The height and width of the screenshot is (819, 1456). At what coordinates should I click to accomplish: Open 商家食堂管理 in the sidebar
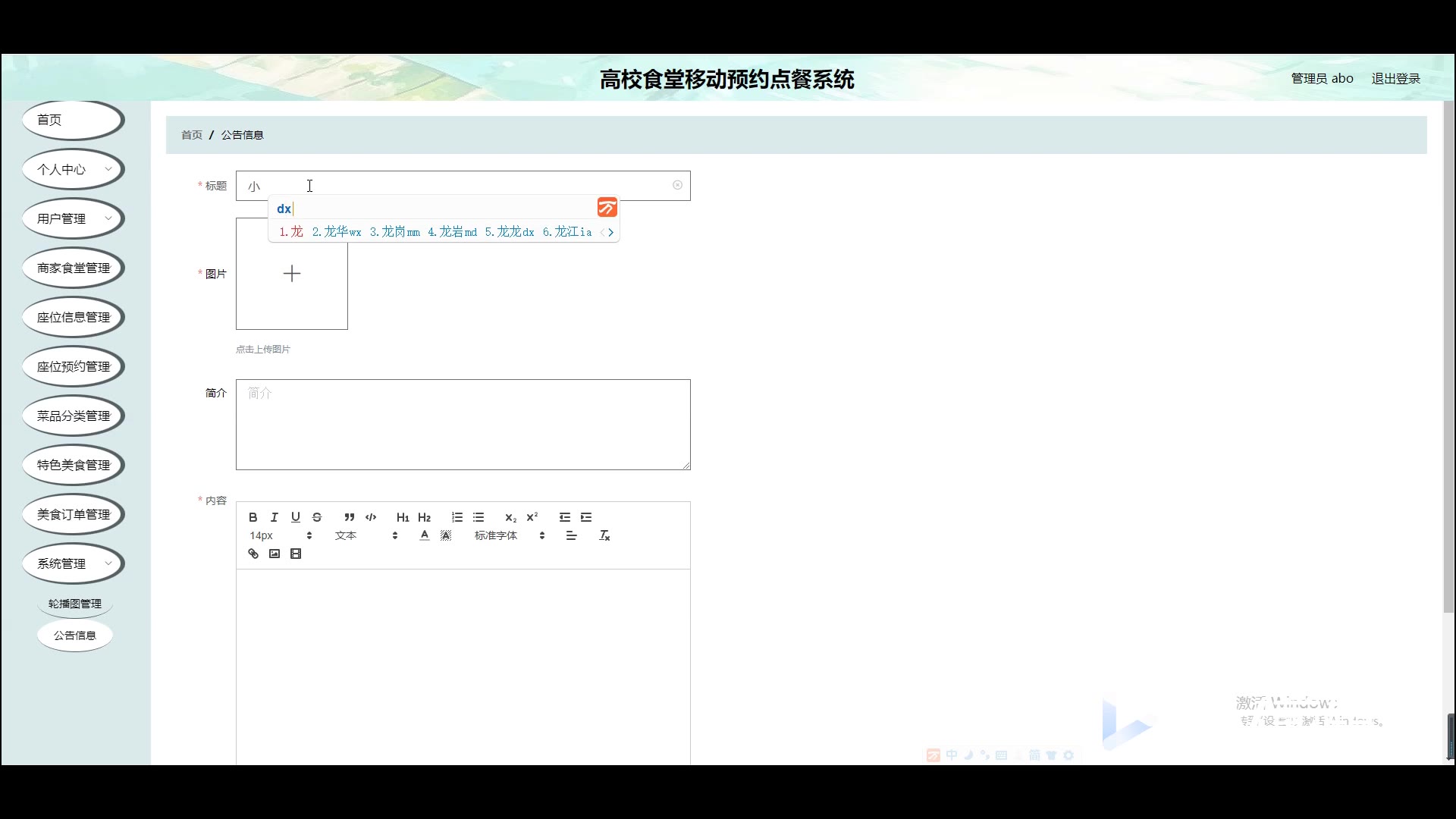[x=74, y=268]
